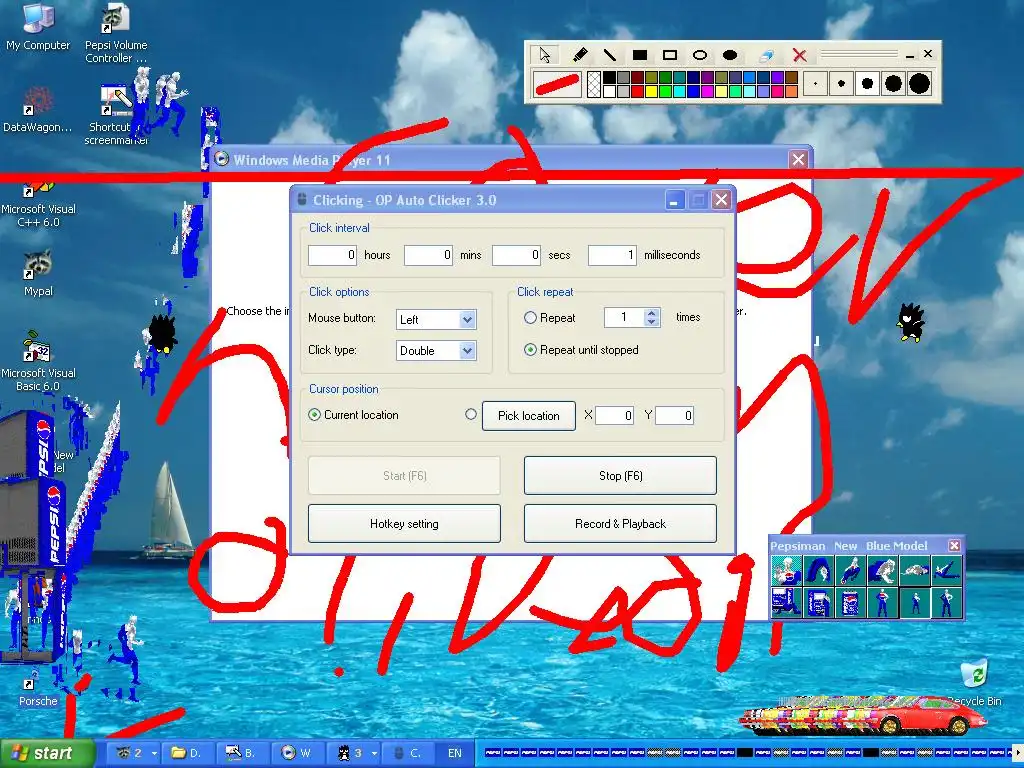Click the mins interval field

(428, 255)
